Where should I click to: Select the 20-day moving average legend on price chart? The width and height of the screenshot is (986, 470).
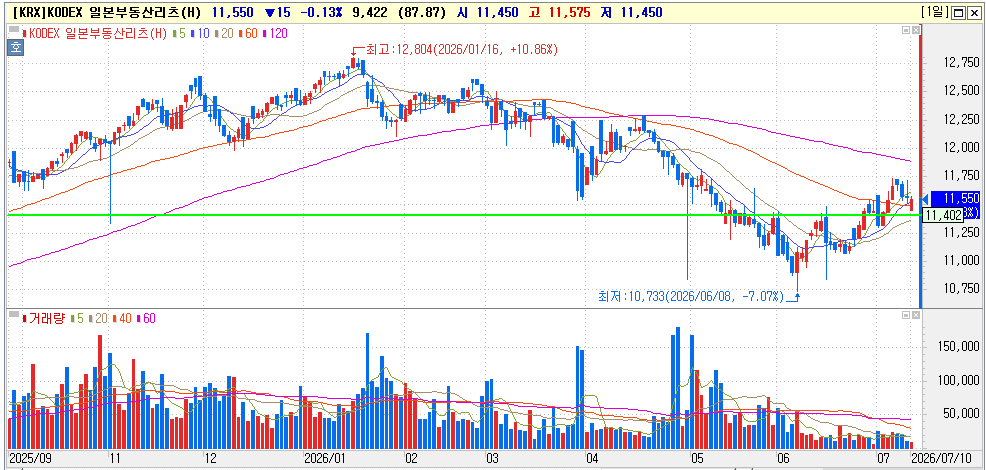tap(224, 33)
